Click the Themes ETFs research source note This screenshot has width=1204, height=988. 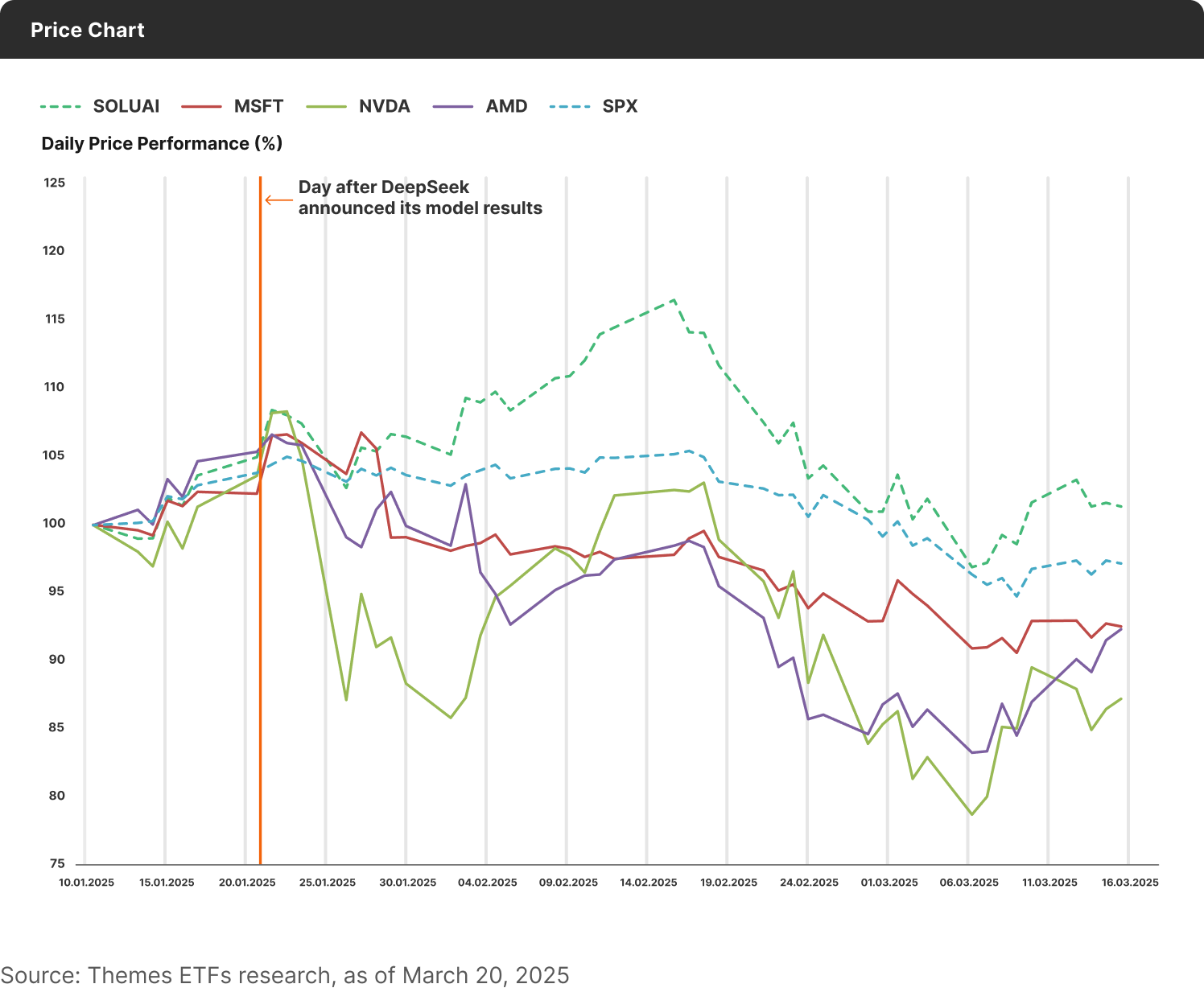285,975
